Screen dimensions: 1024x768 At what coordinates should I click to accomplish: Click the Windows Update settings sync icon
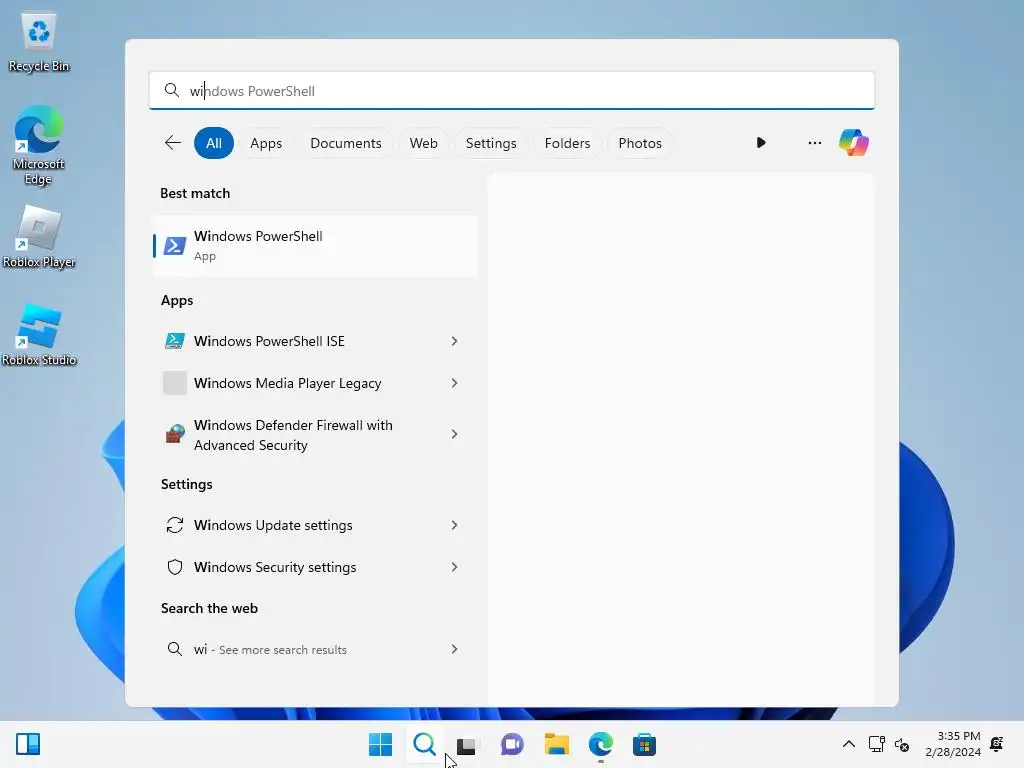(174, 525)
